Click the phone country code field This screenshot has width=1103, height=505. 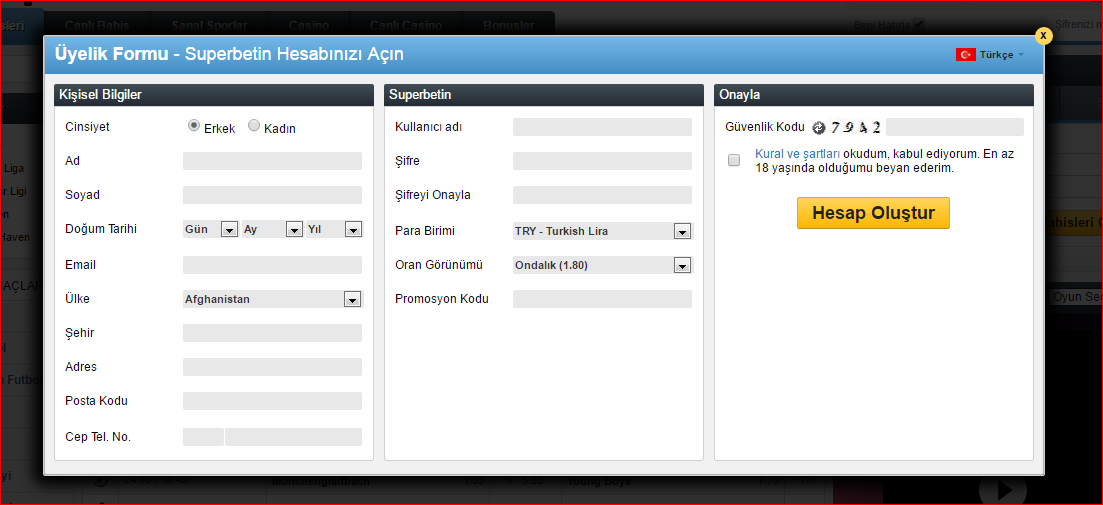[203, 437]
